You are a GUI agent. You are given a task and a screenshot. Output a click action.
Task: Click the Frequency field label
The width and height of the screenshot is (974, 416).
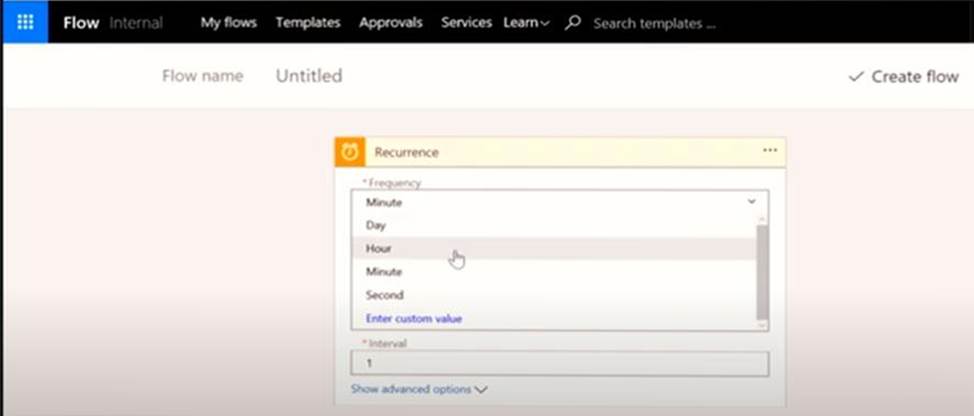[x=392, y=183]
